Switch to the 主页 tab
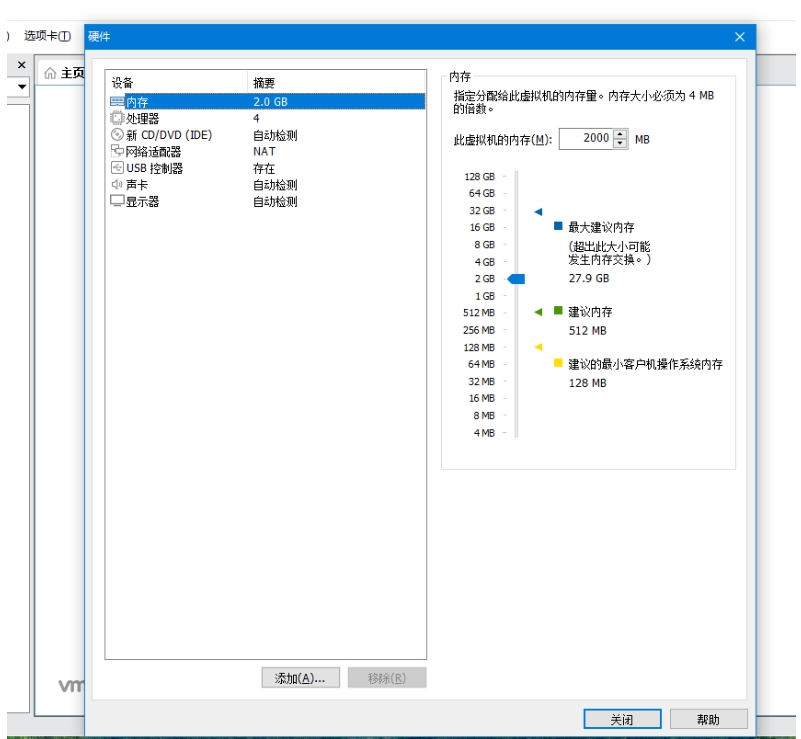 (62, 71)
